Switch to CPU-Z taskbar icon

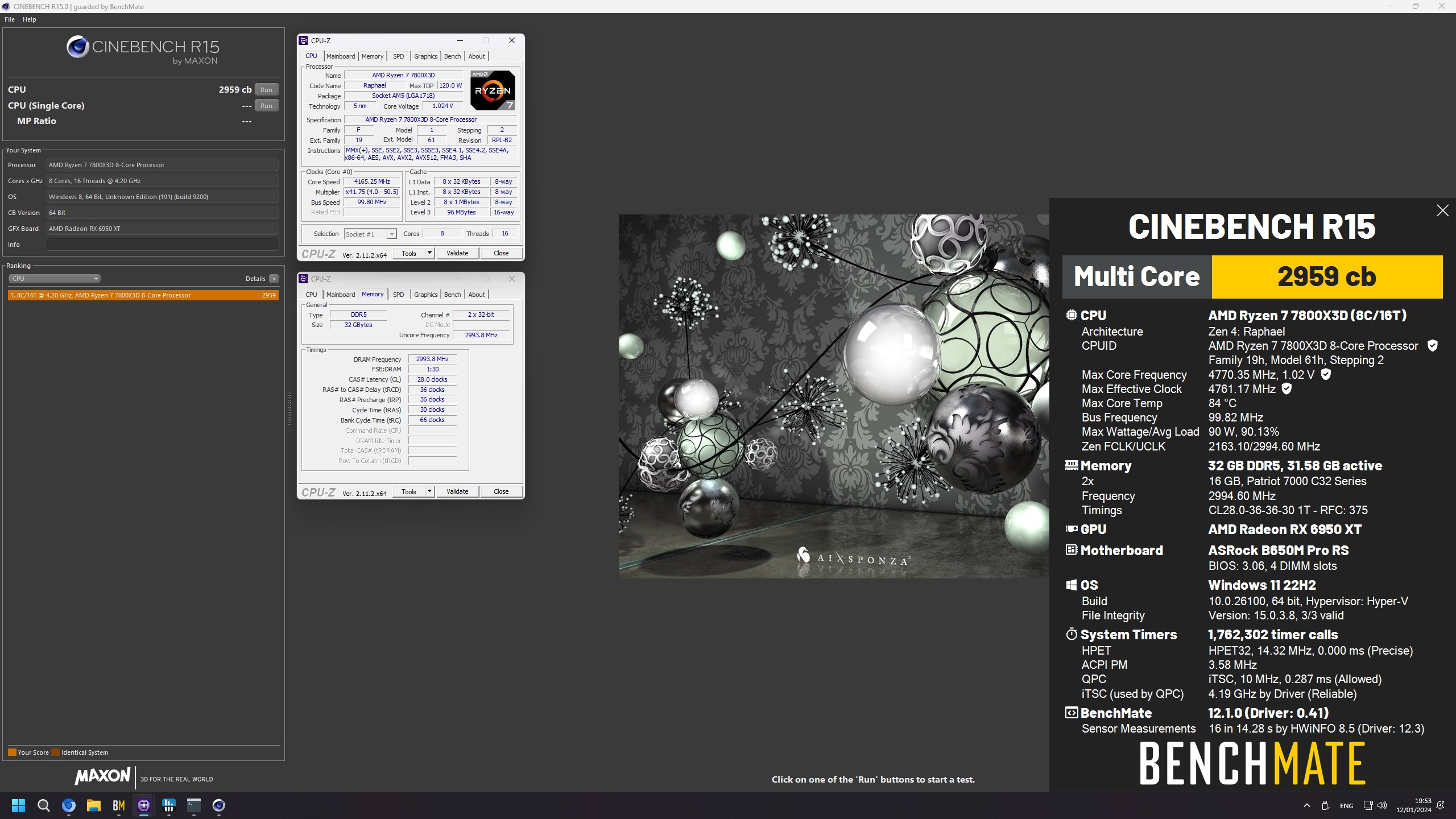[x=144, y=805]
